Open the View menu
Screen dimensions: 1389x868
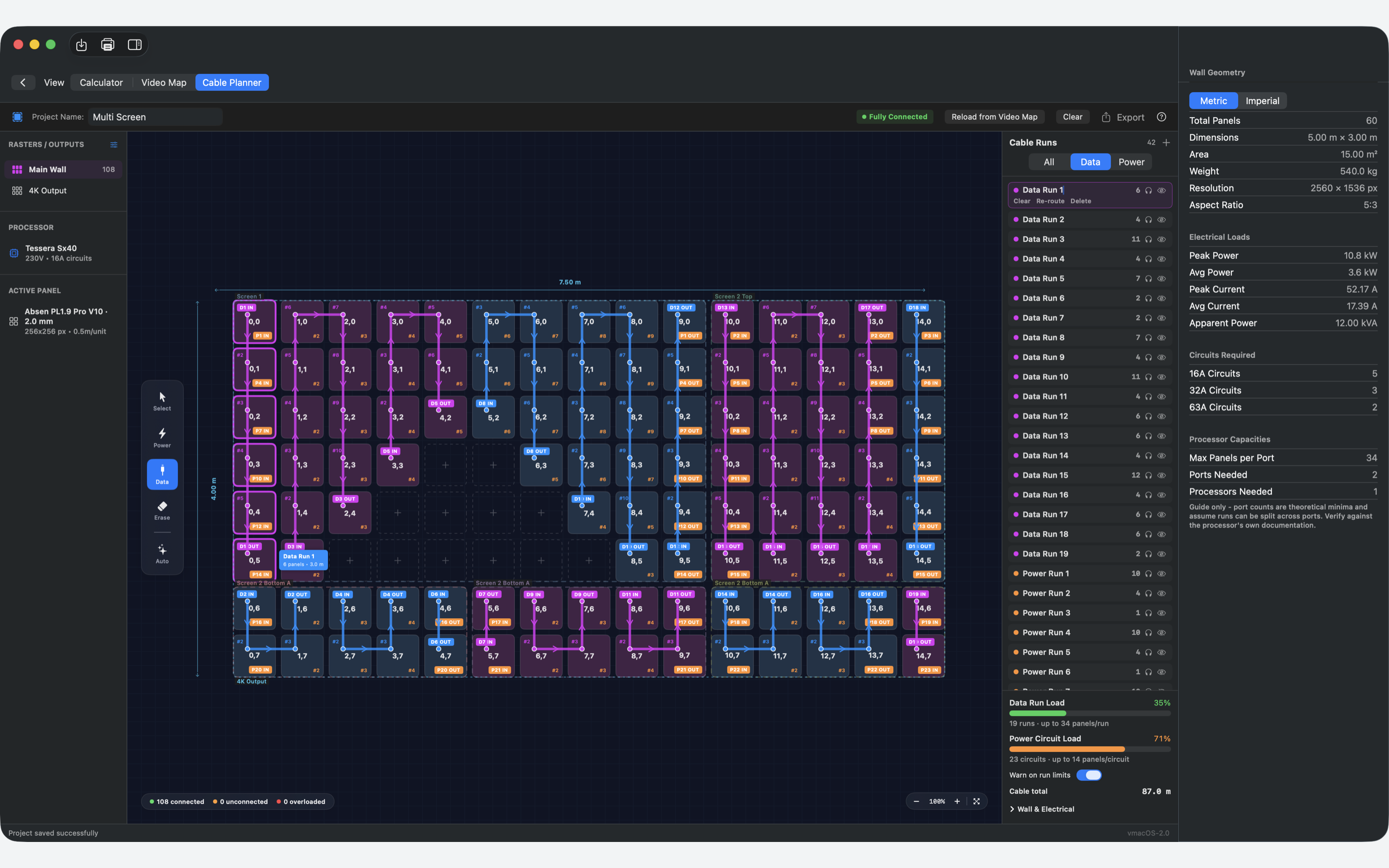(x=54, y=82)
